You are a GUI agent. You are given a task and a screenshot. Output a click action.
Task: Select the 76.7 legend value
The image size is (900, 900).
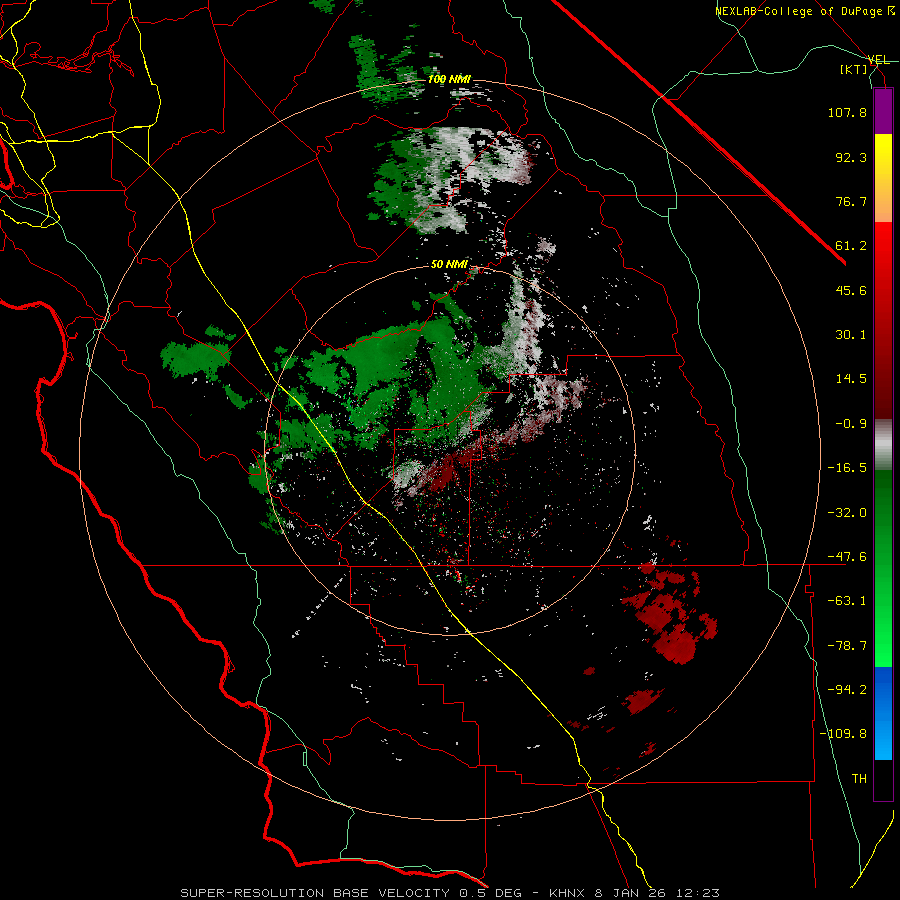851,201
